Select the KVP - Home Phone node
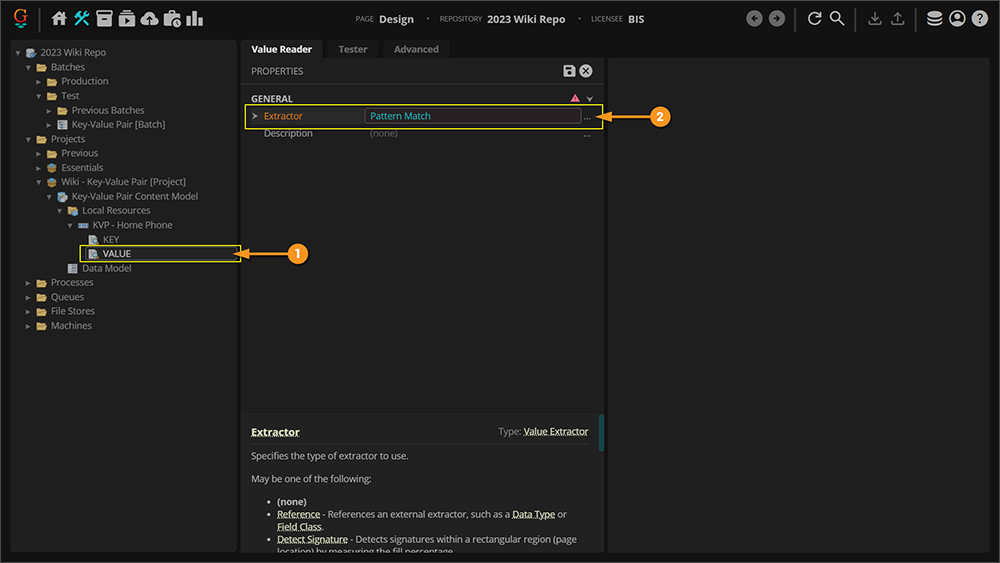The width and height of the screenshot is (1000, 563). pos(132,225)
